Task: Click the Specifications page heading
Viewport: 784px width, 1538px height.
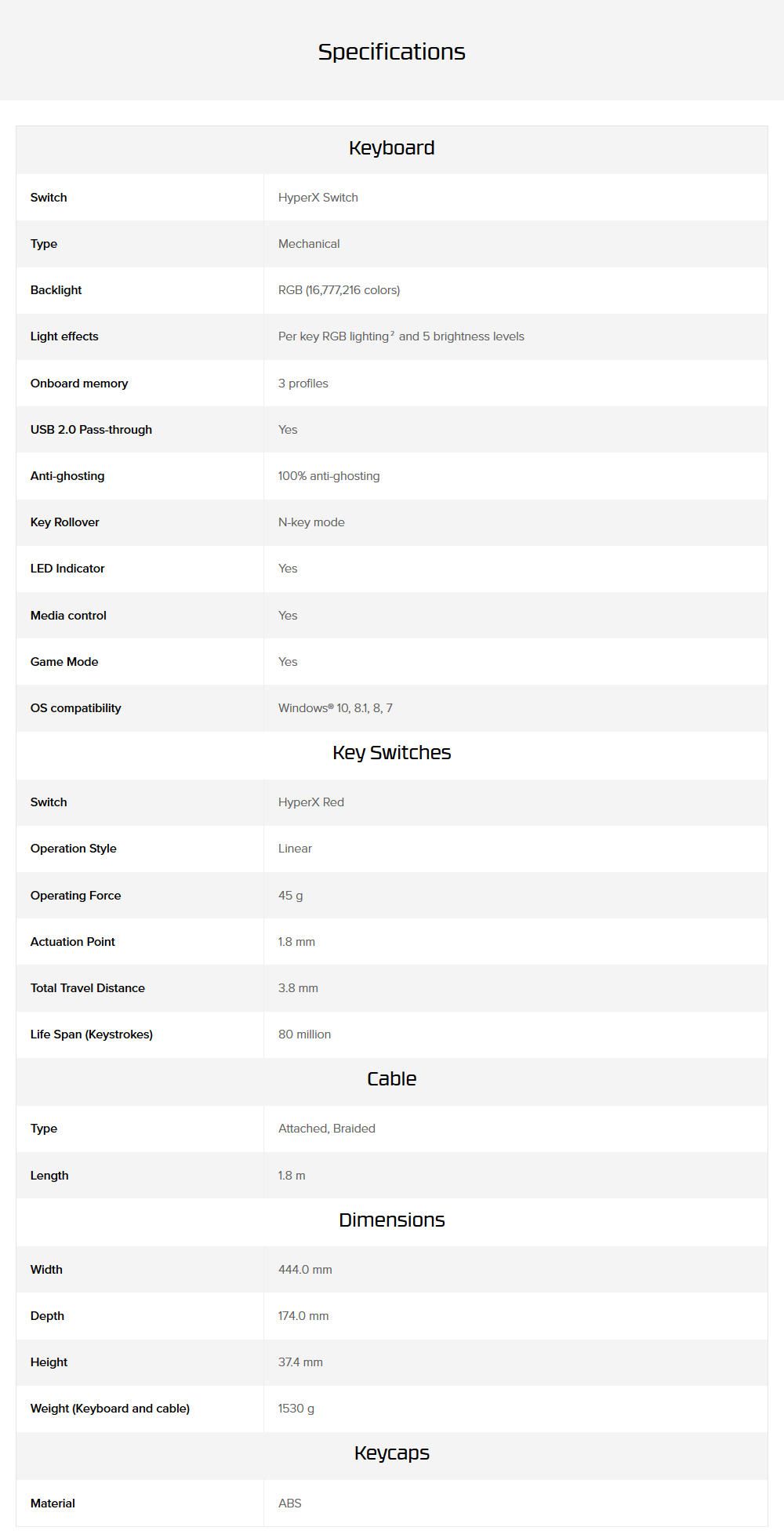Action: pyautogui.click(x=391, y=52)
